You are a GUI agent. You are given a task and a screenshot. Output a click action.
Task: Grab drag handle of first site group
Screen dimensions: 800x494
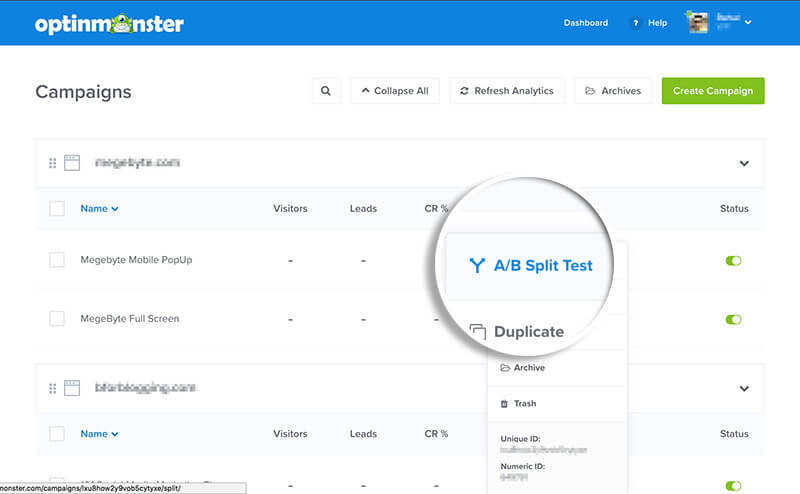click(x=53, y=163)
